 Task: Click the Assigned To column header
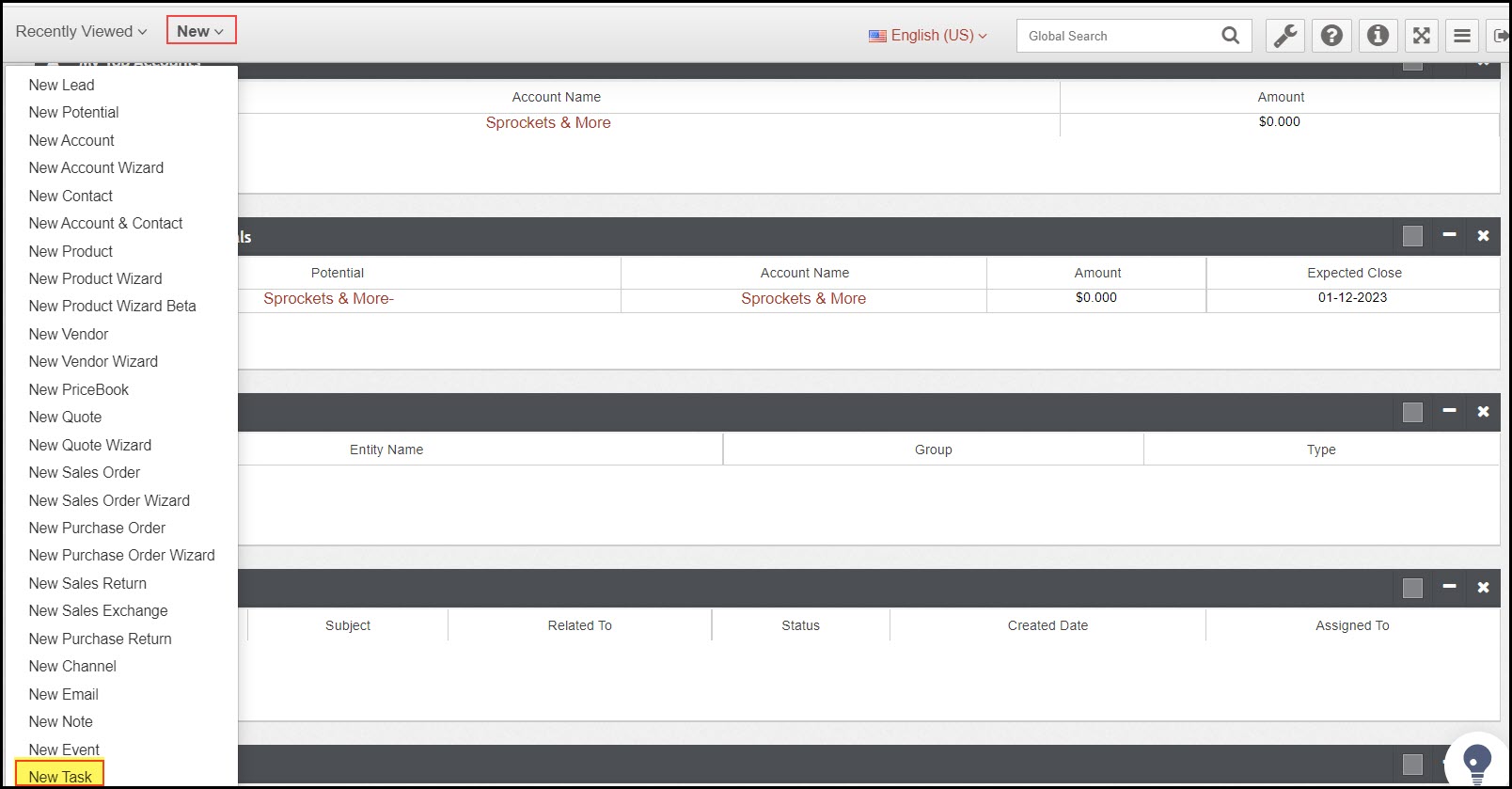(x=1352, y=625)
